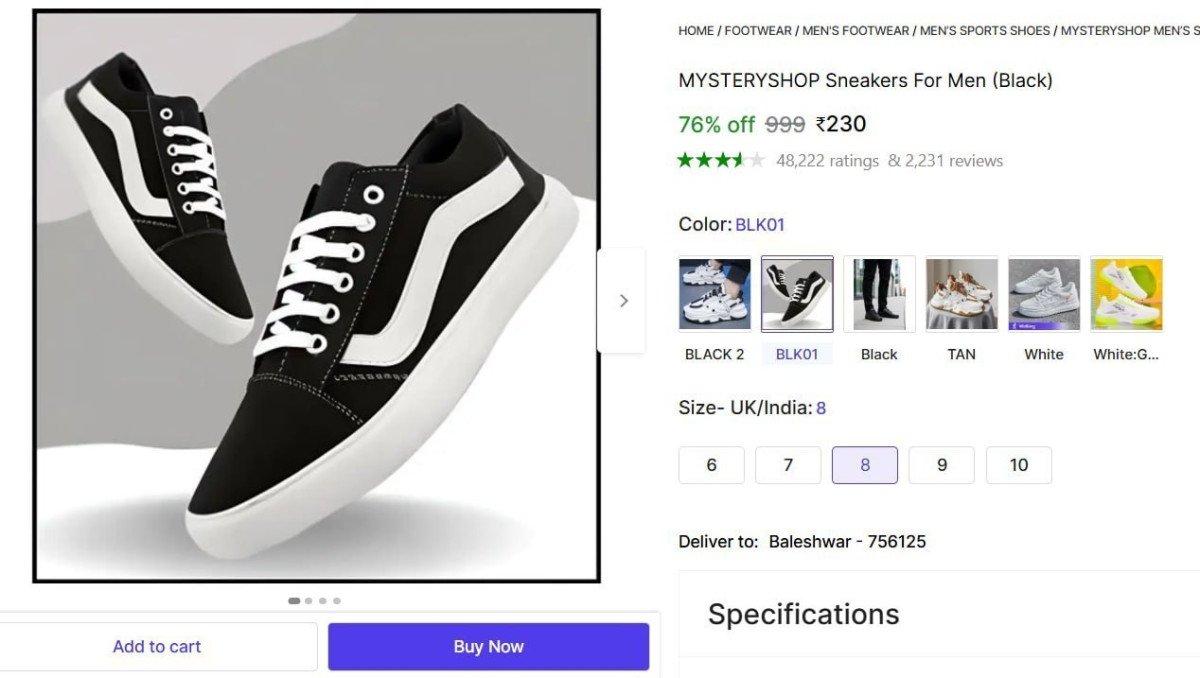The height and width of the screenshot is (678, 1200).
Task: Select the BLK01 color variant thumbnail
Action: (x=796, y=292)
